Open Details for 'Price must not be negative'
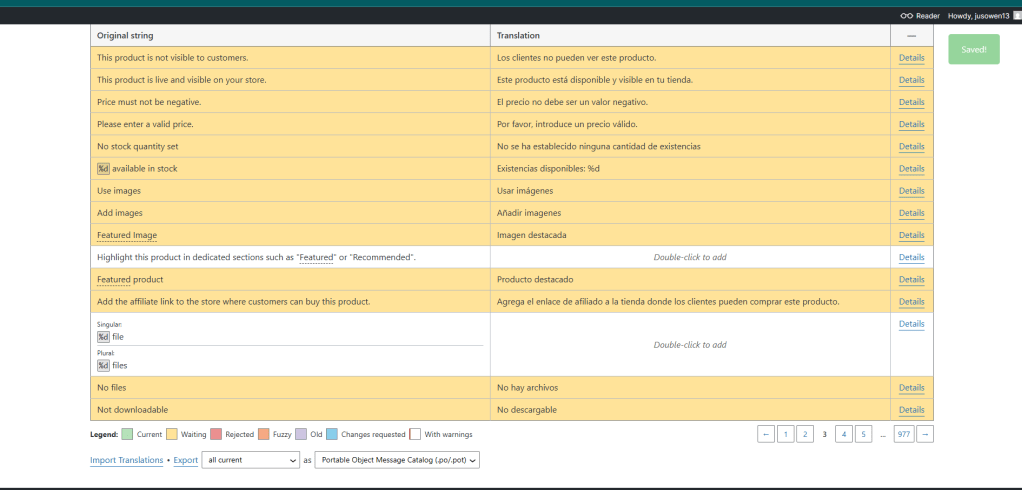Image resolution: width=1022 pixels, height=490 pixels. (911, 102)
